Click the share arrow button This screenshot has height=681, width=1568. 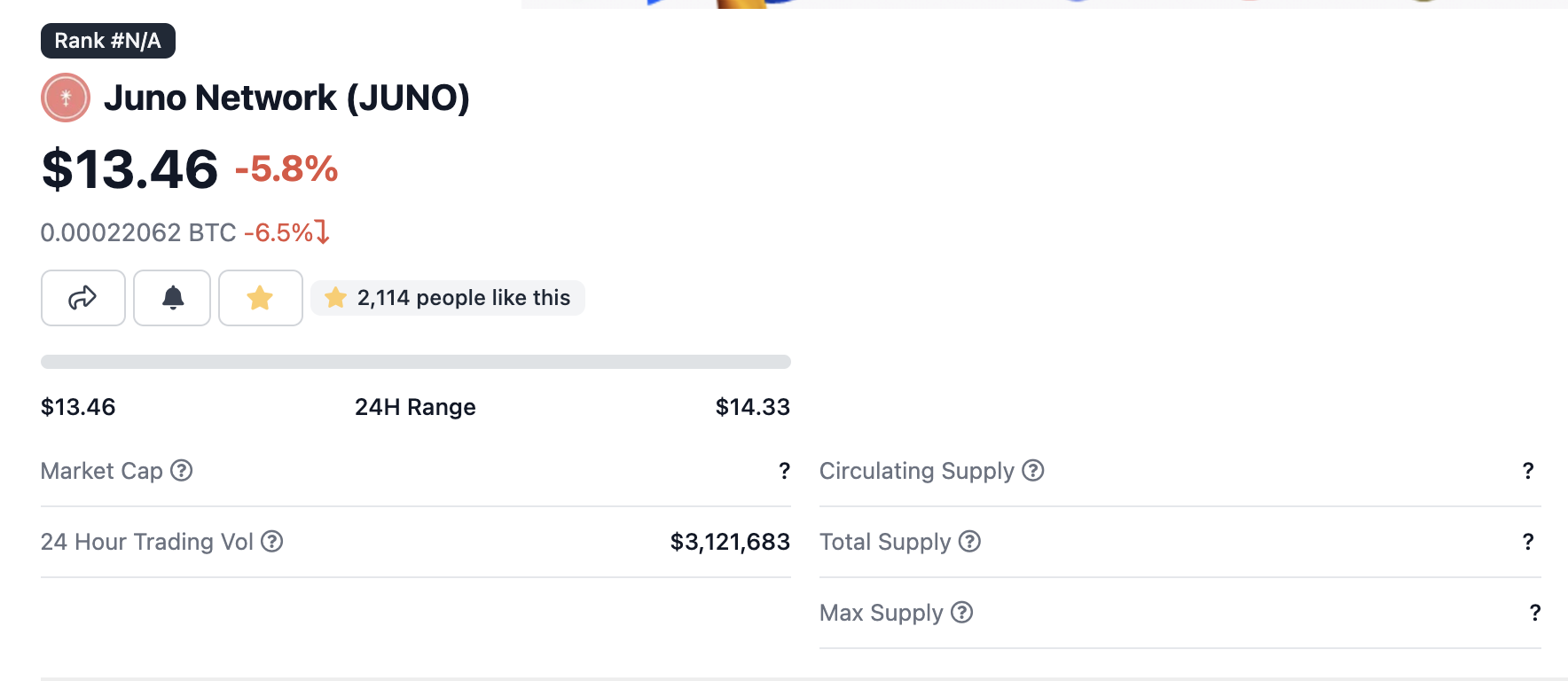[x=82, y=298]
